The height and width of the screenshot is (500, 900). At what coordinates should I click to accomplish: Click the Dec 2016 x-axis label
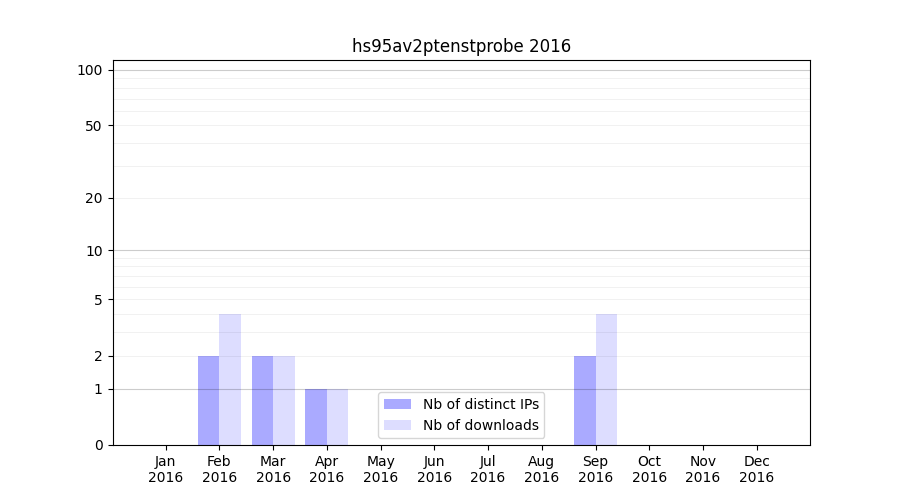click(x=756, y=469)
